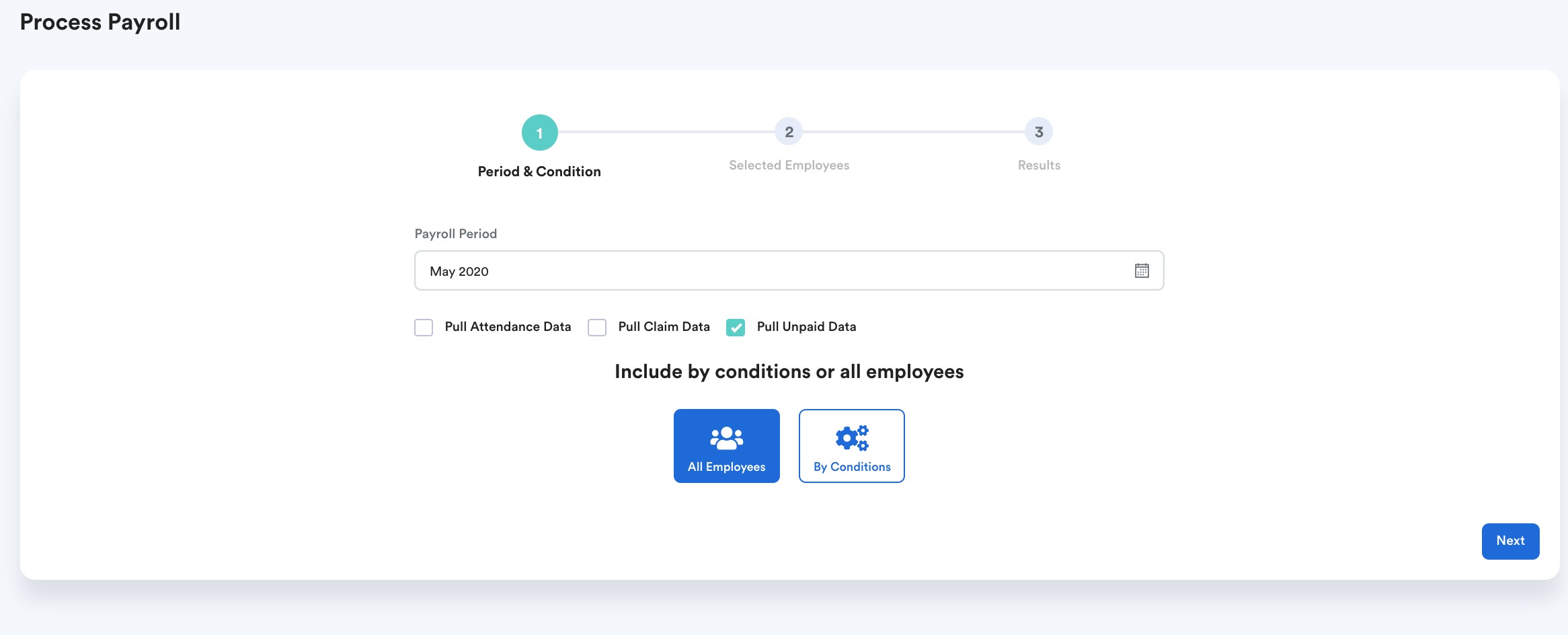Viewport: 1568px width, 635px height.
Task: Go to step 1 Period & Condition
Action: click(539, 133)
